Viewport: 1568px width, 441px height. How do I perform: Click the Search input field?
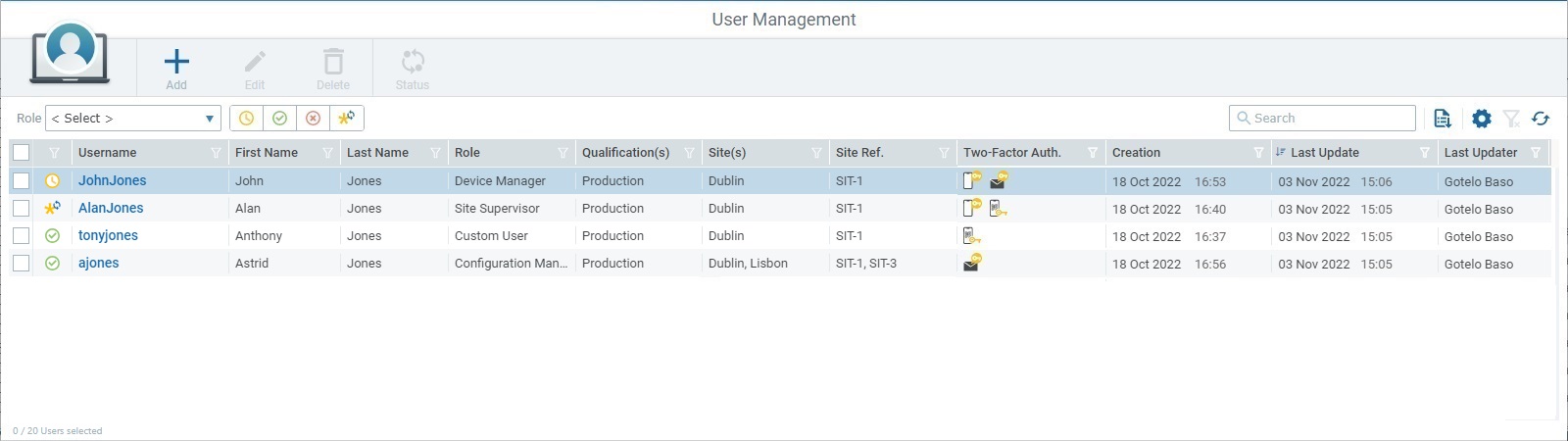click(1322, 118)
